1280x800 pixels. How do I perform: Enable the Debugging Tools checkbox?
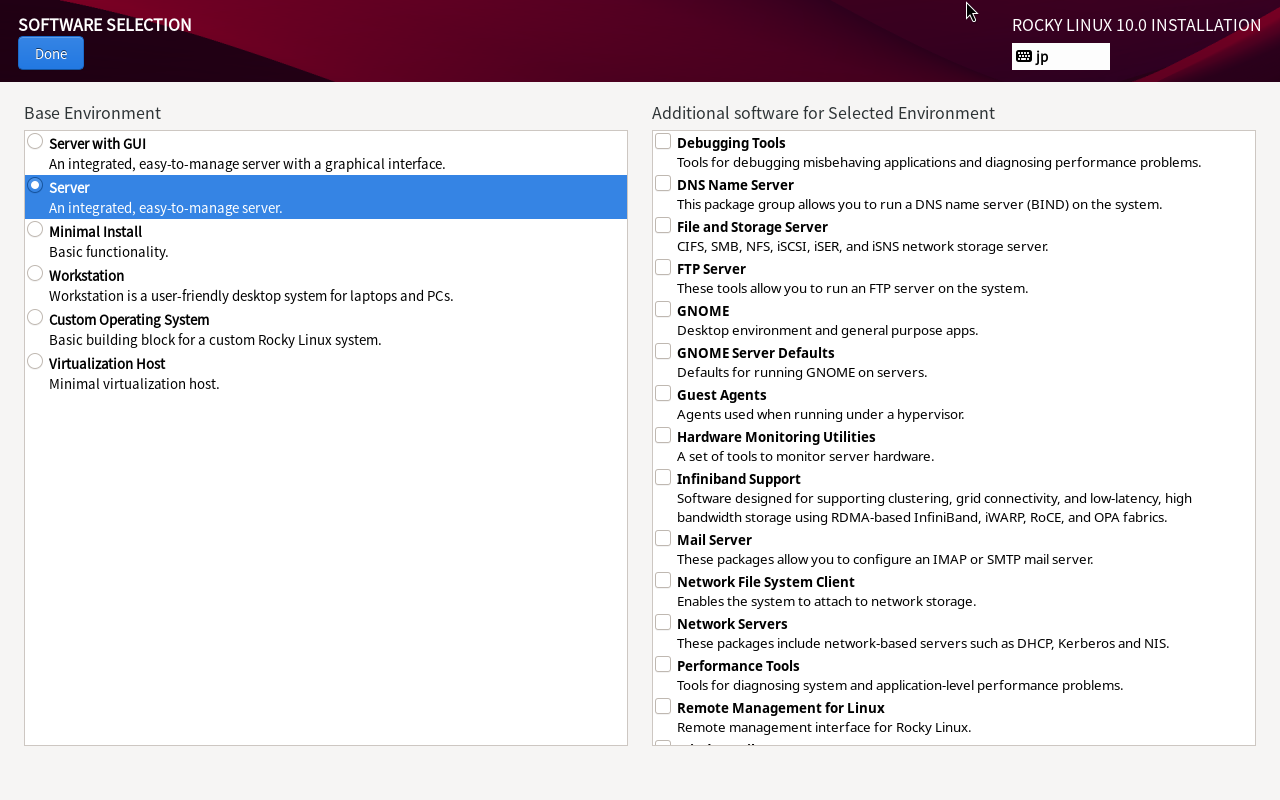coord(663,141)
